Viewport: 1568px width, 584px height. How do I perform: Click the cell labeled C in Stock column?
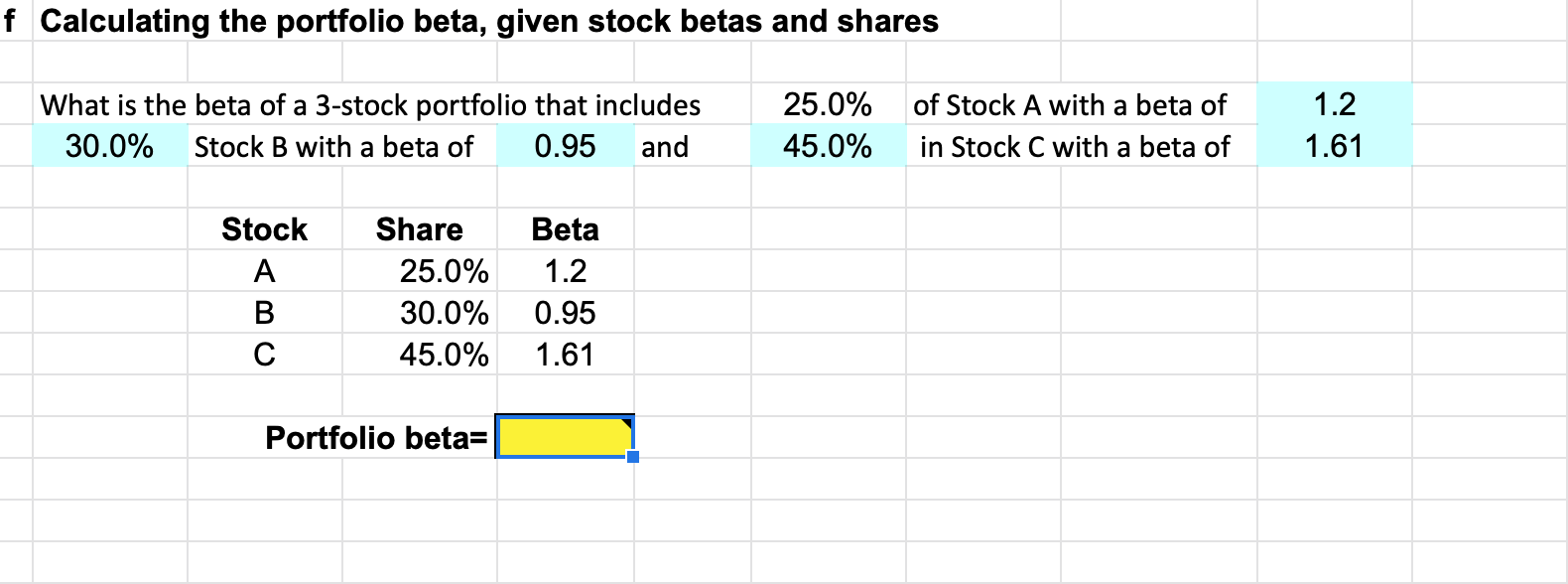[263, 355]
